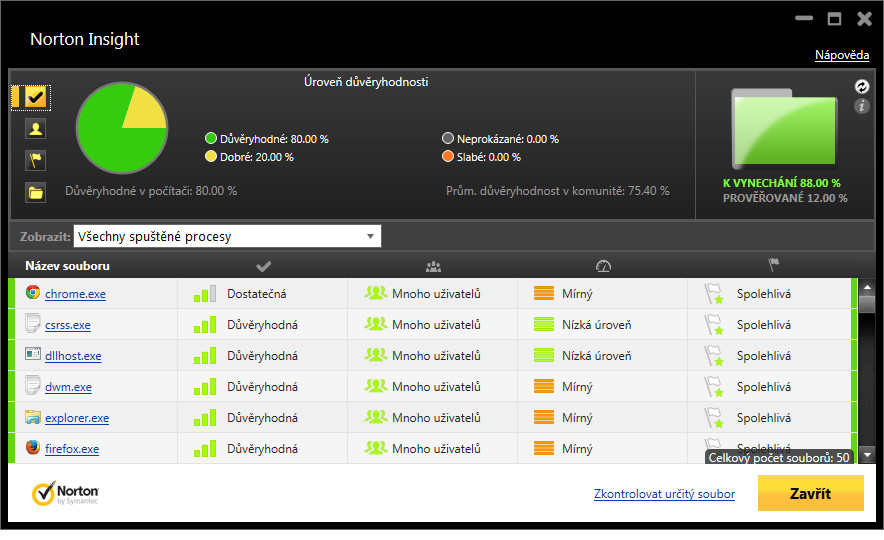The width and height of the screenshot is (884, 540).
Task: Open the user prevalence view icon
Action: click(36, 129)
